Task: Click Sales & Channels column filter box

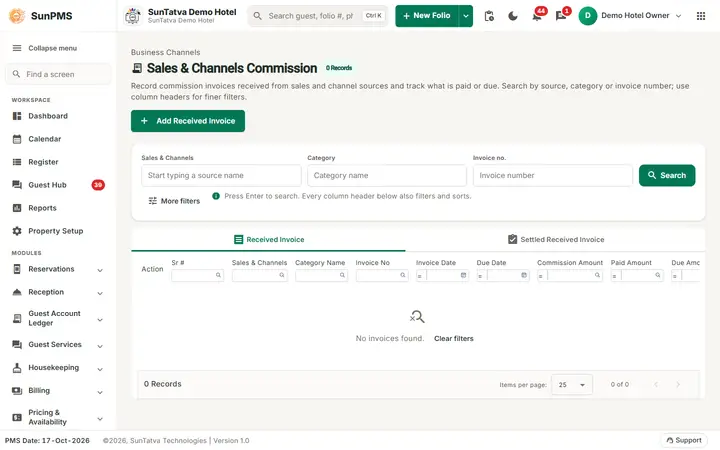Action: pos(259,276)
